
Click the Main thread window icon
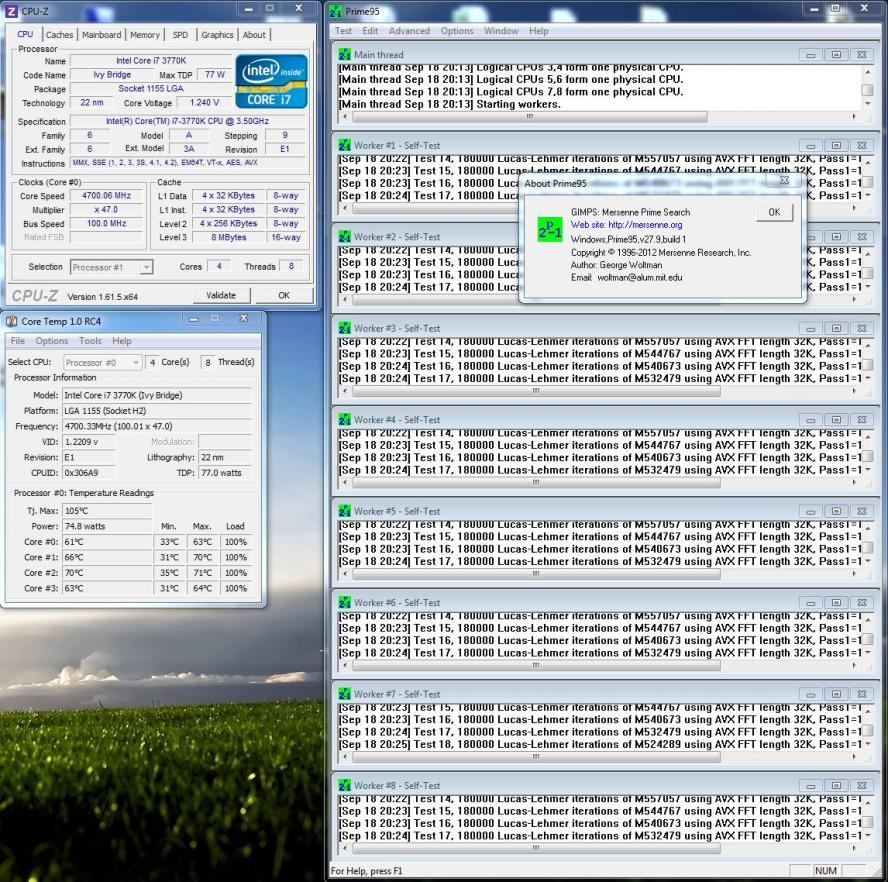pyautogui.click(x=344, y=55)
